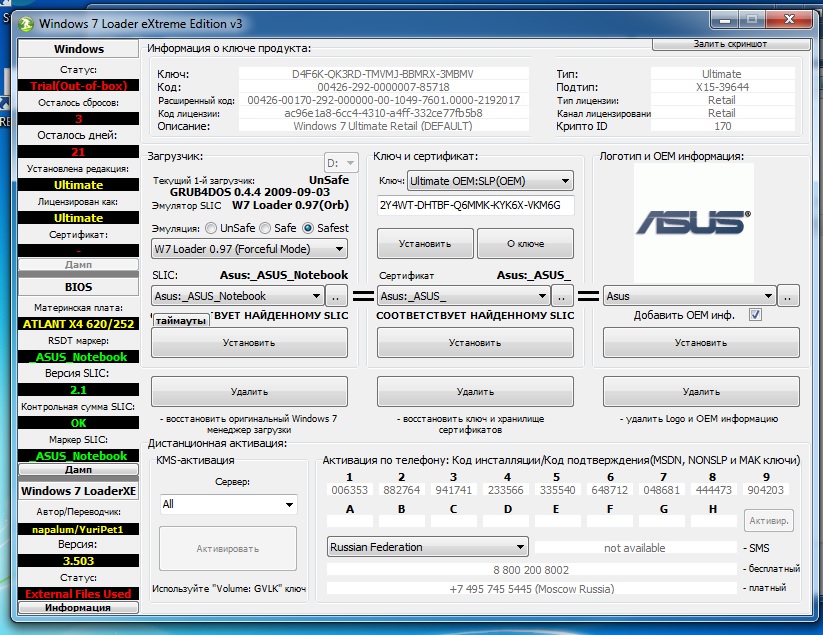Click Установить under the SLIC loader dropdown
The width and height of the screenshot is (823, 635).
pos(249,343)
